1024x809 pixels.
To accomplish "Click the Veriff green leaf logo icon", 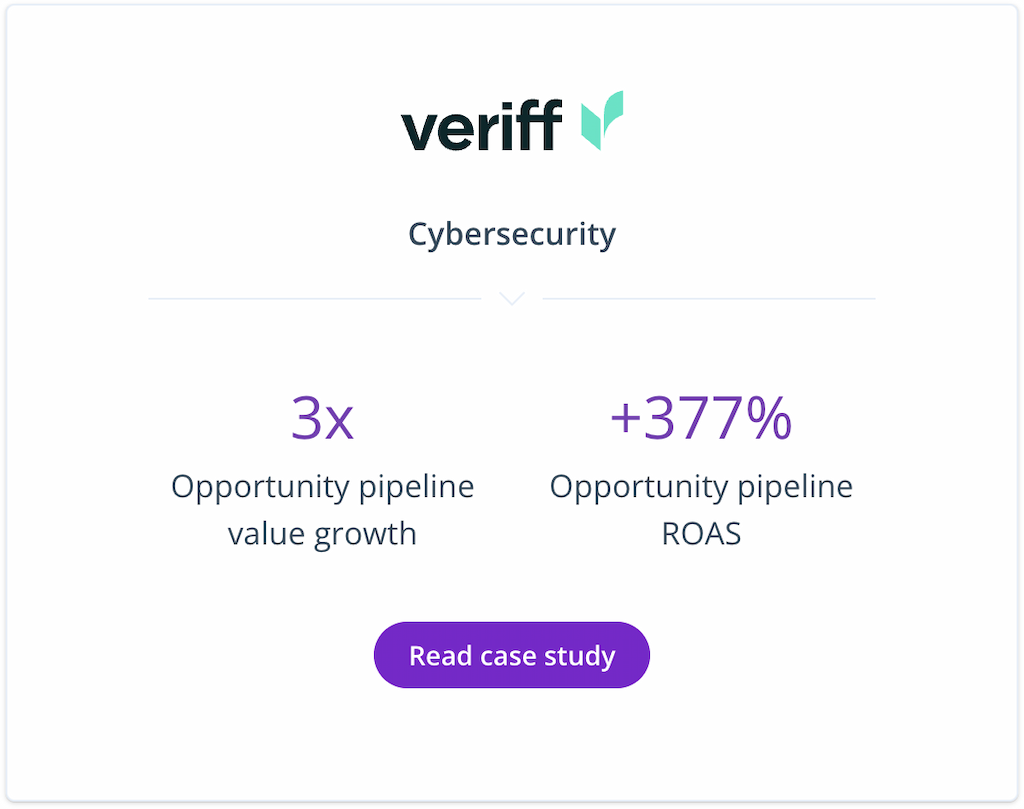I will point(602,120).
